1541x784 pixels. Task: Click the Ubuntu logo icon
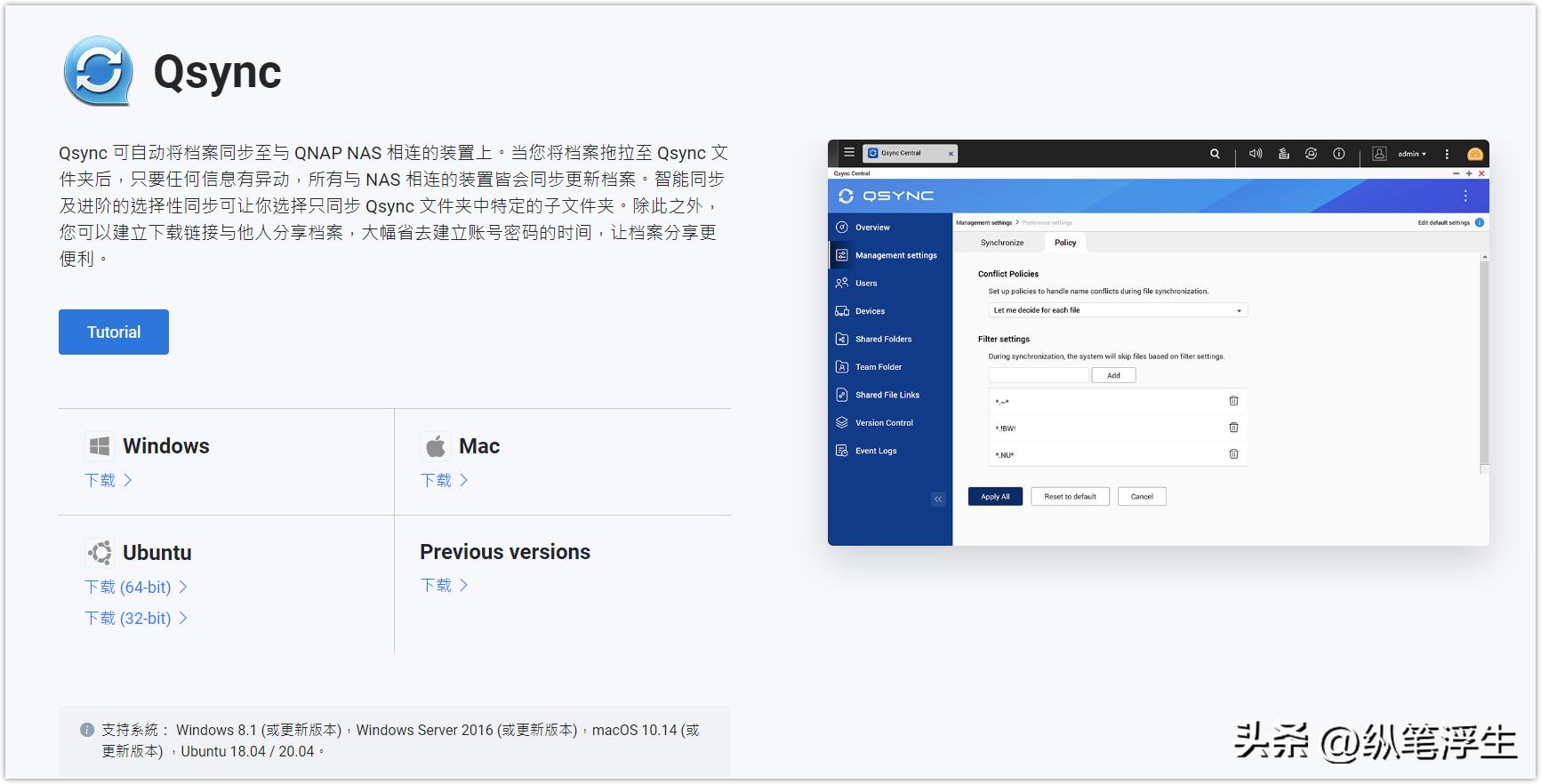click(99, 552)
